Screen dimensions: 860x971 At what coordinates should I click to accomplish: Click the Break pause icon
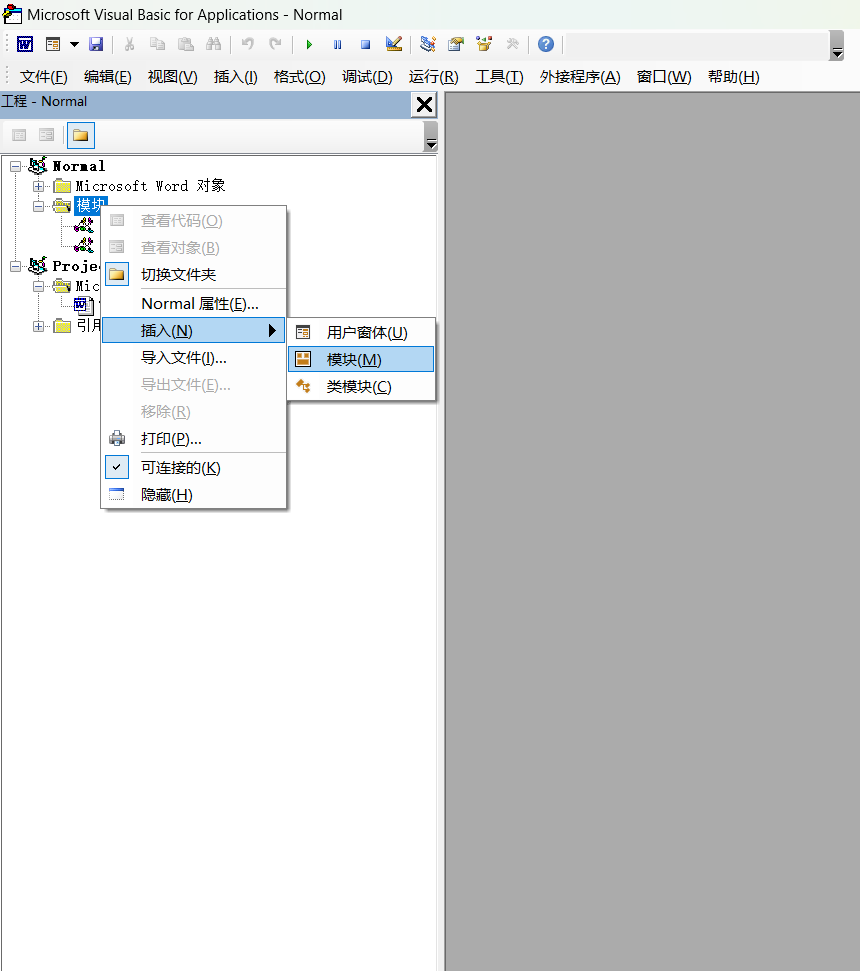(337, 45)
